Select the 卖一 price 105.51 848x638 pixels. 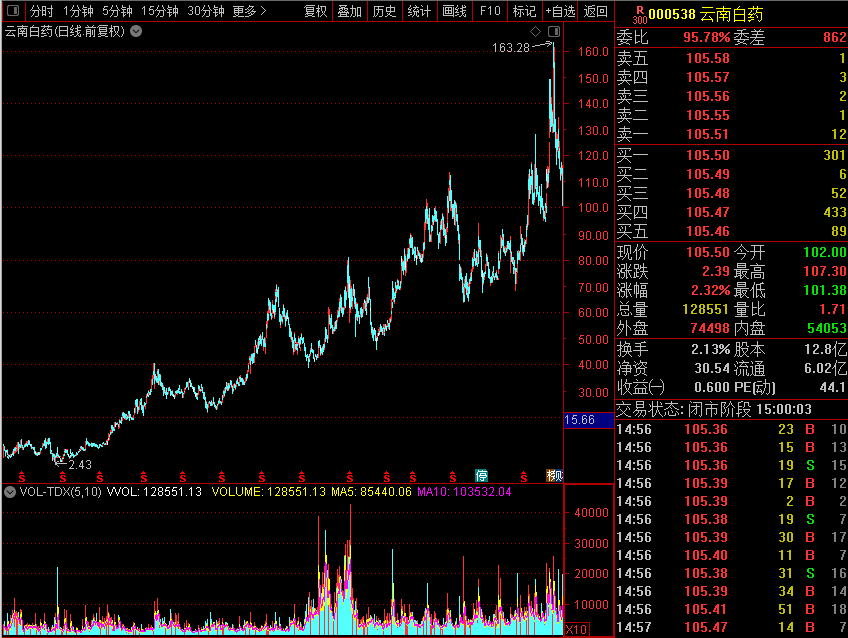707,134
